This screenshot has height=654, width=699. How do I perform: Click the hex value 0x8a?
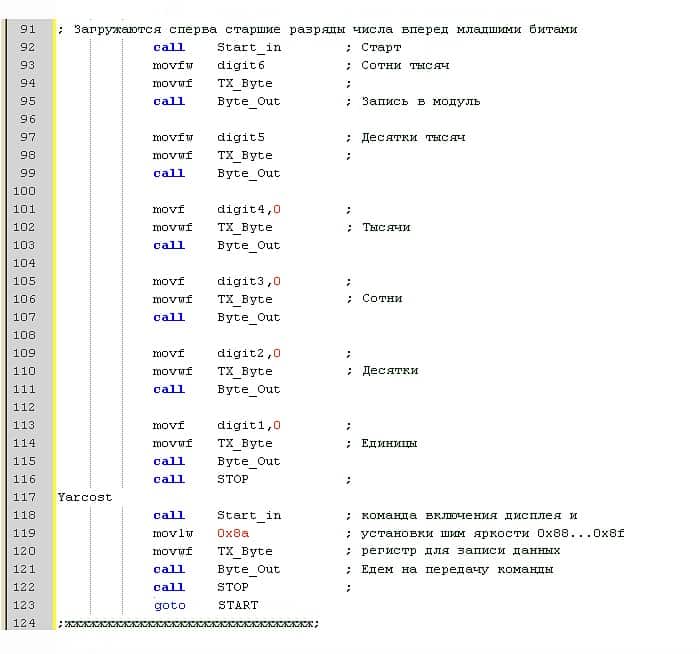click(233, 533)
